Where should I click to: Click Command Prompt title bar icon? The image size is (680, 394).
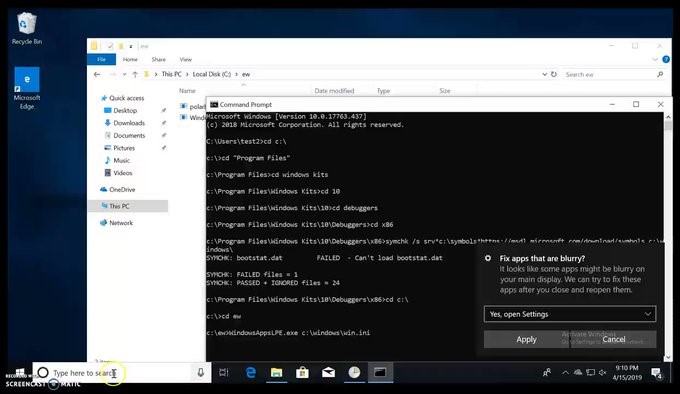click(214, 104)
